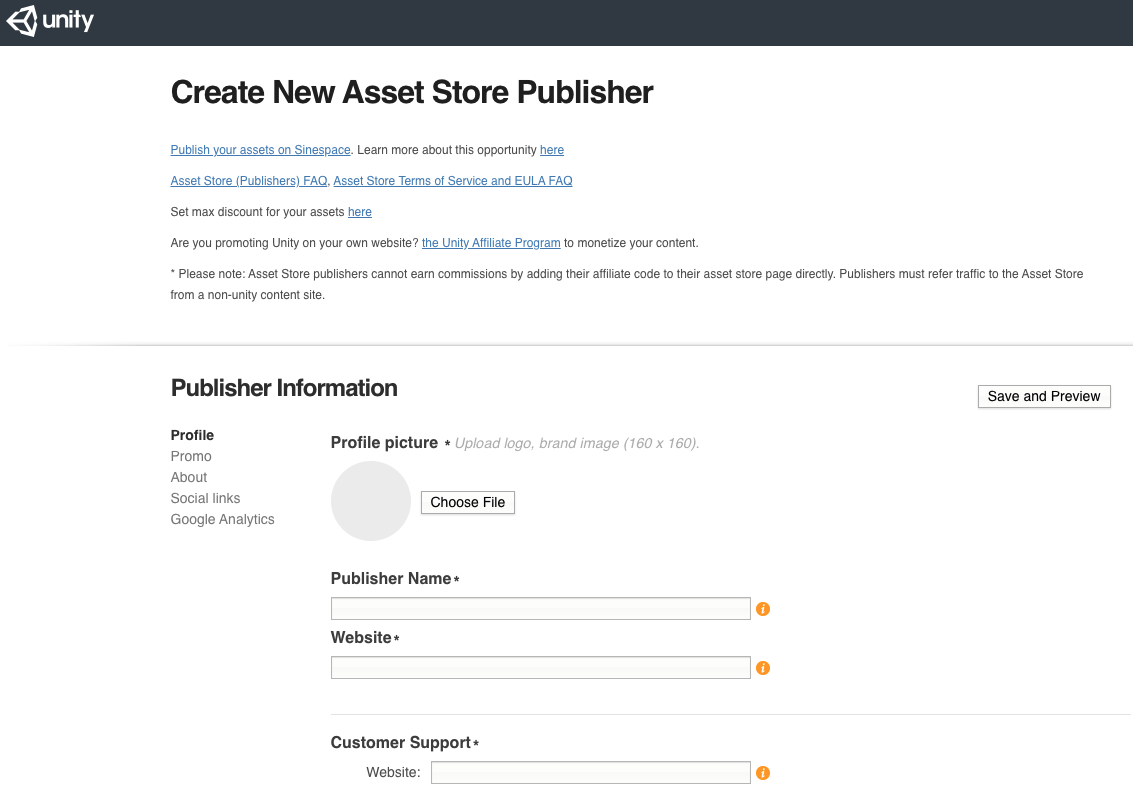This screenshot has height=789, width=1133.
Task: Open Asset Store (Publishers) FAQ link
Action: (249, 181)
